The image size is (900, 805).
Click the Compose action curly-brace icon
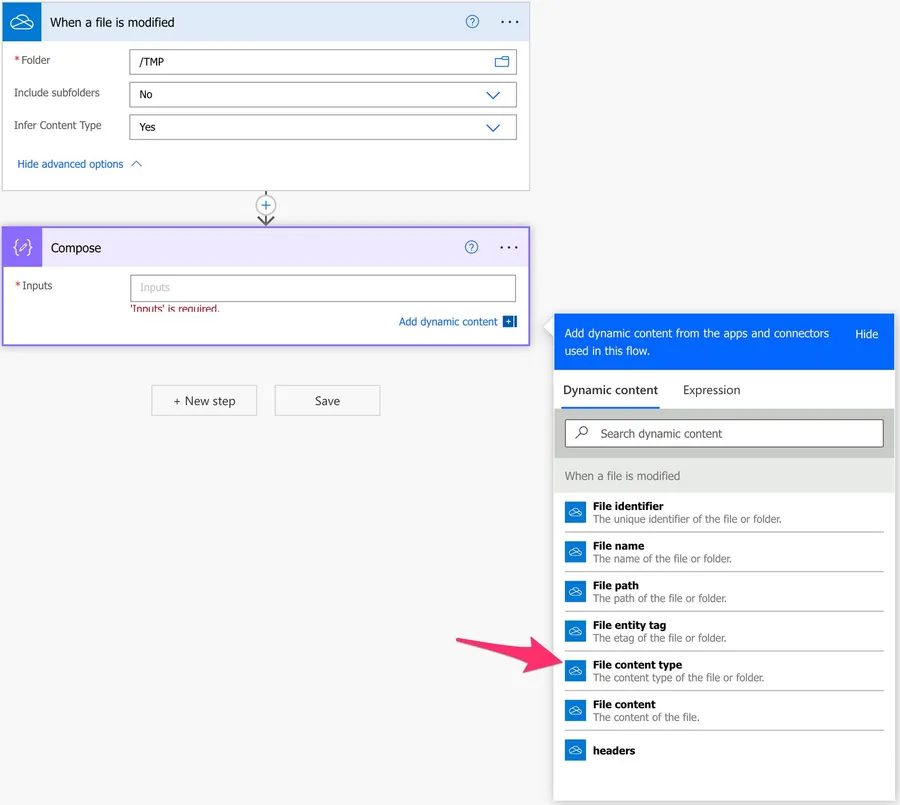pos(22,247)
